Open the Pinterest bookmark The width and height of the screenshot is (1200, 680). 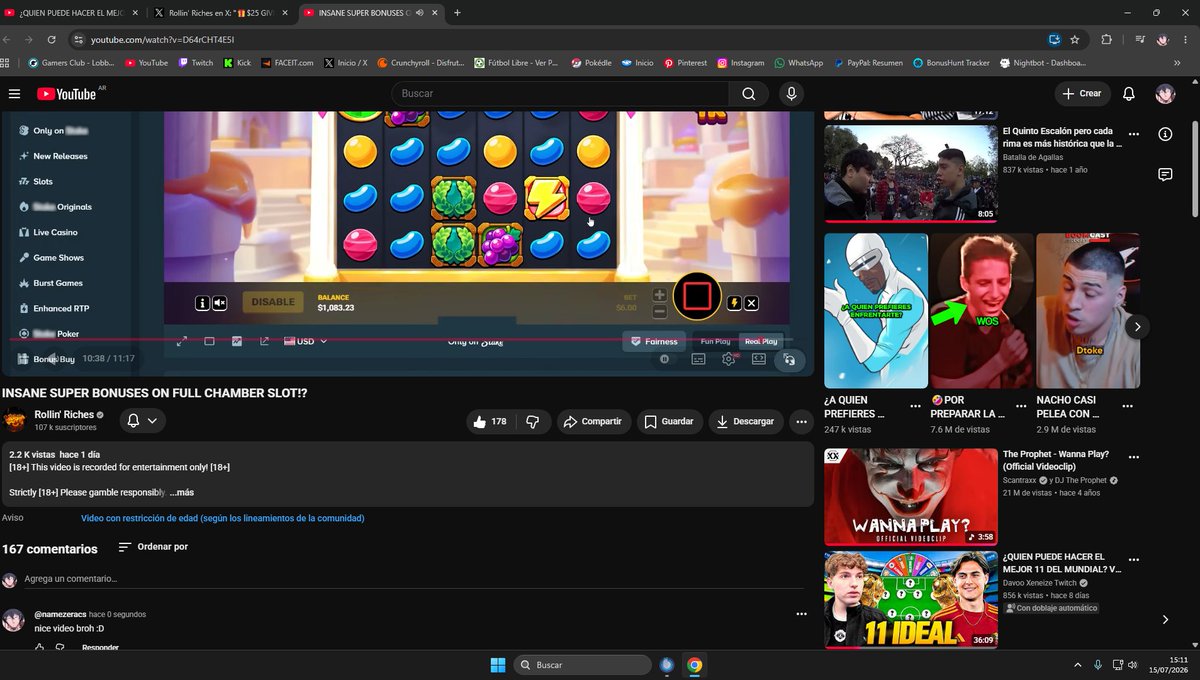coord(685,62)
